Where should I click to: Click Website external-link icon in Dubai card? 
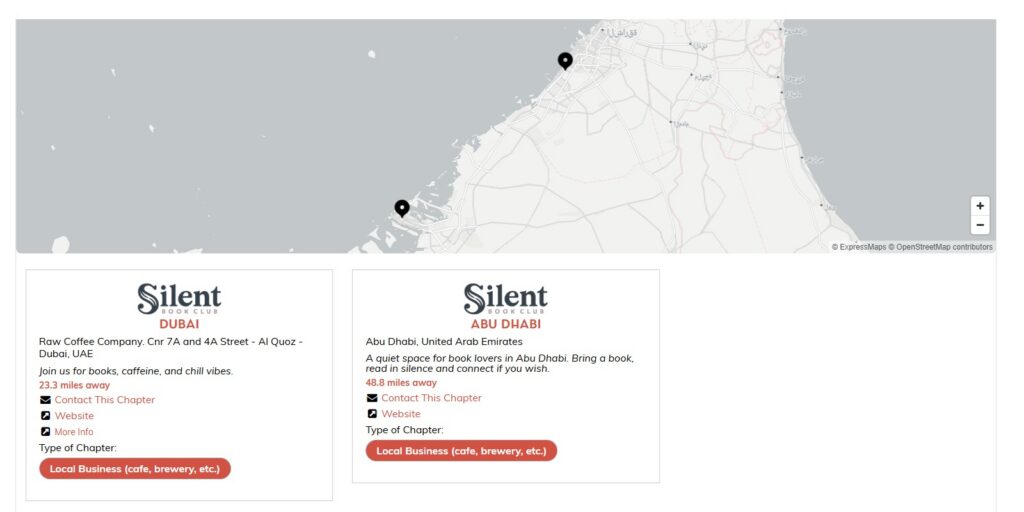tap(45, 416)
